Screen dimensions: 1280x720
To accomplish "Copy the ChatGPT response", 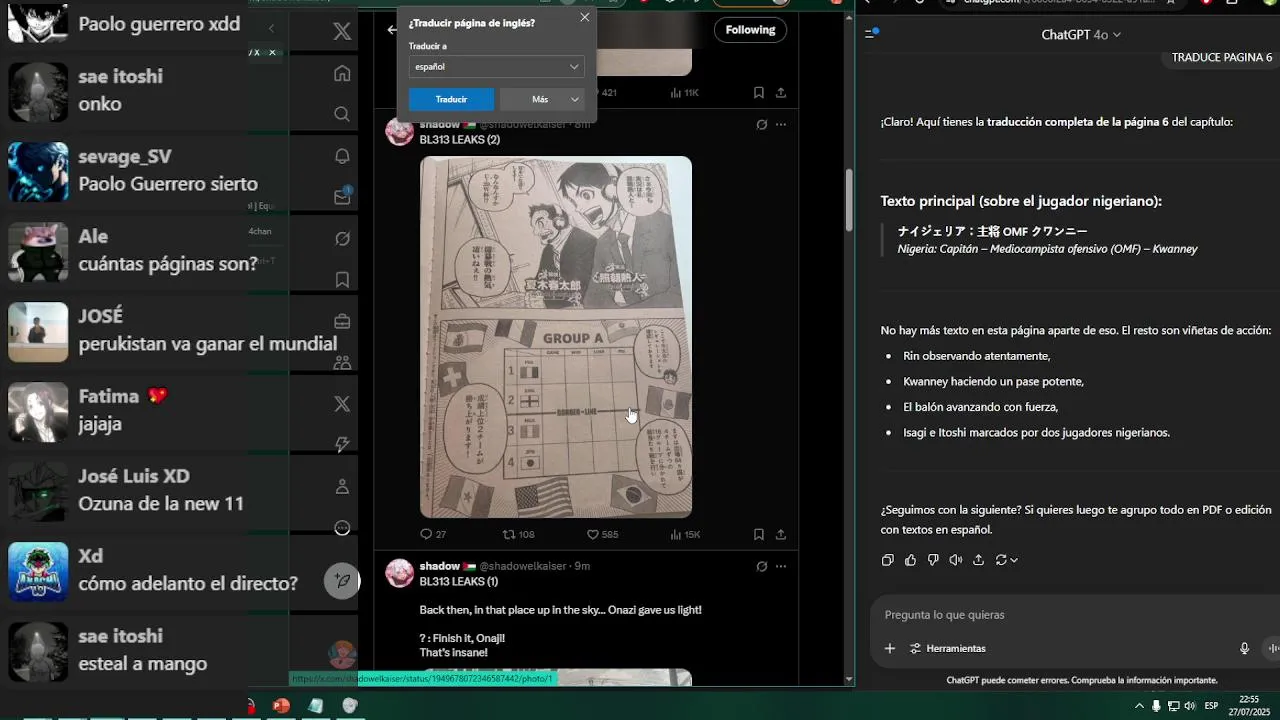I will pos(887,560).
